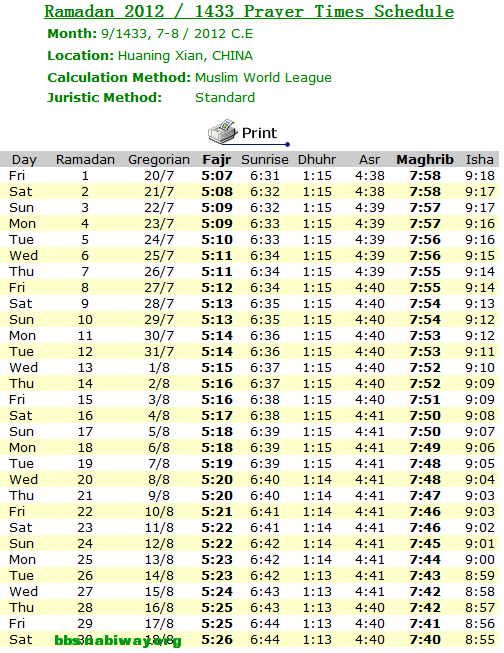504x653 pixels.
Task: Click the Day column header
Action: [x=24, y=160]
